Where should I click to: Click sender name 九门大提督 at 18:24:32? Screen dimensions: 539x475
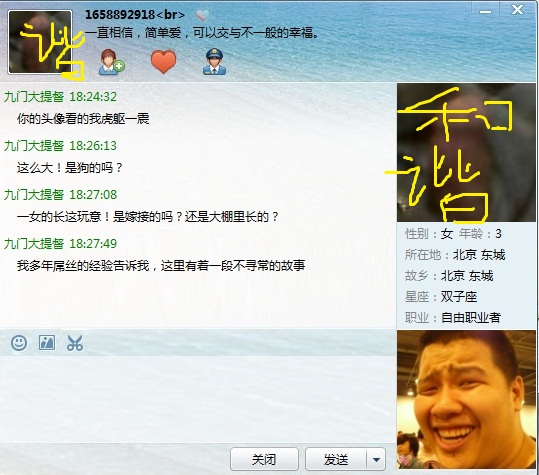point(34,97)
